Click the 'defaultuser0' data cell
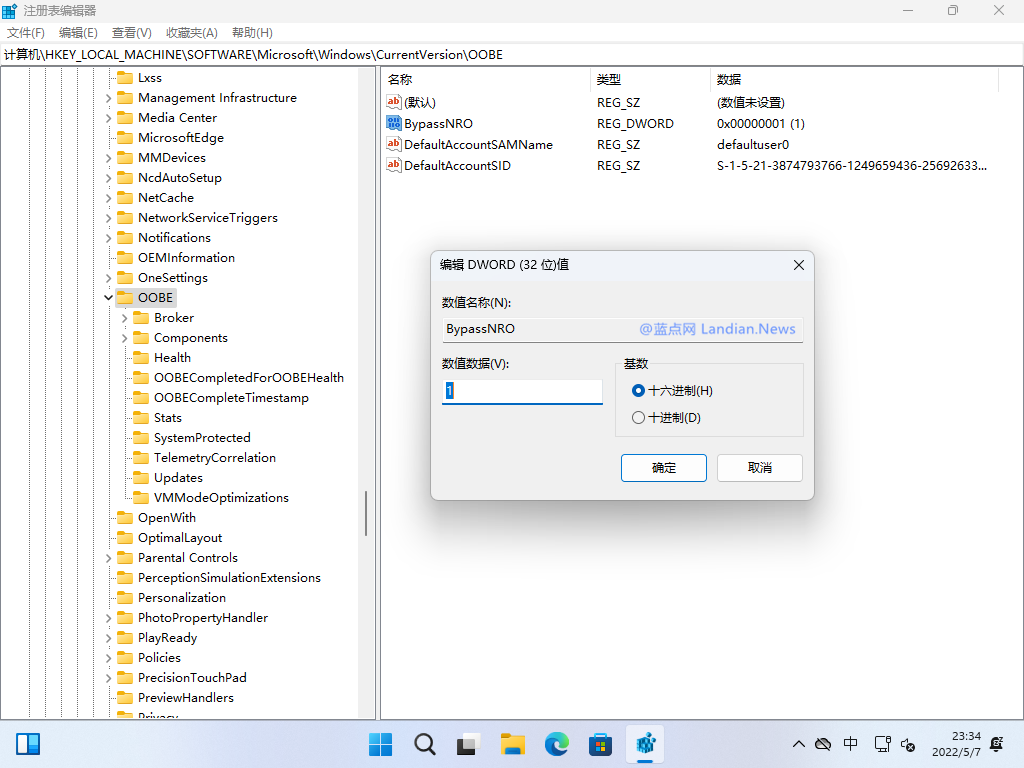 (x=752, y=144)
